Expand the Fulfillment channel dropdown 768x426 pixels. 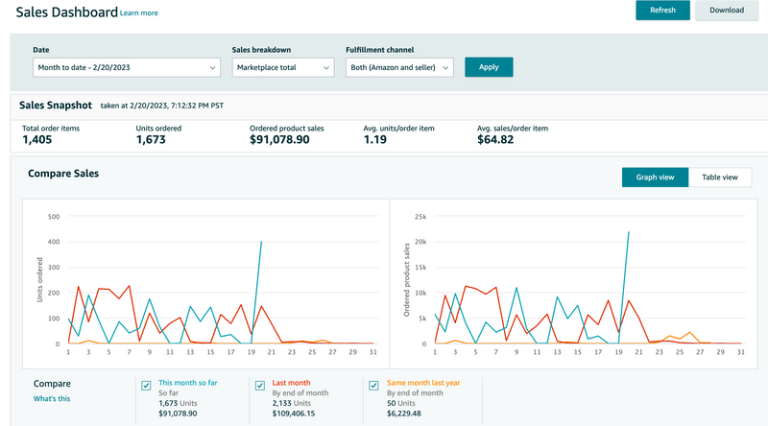(x=399, y=67)
